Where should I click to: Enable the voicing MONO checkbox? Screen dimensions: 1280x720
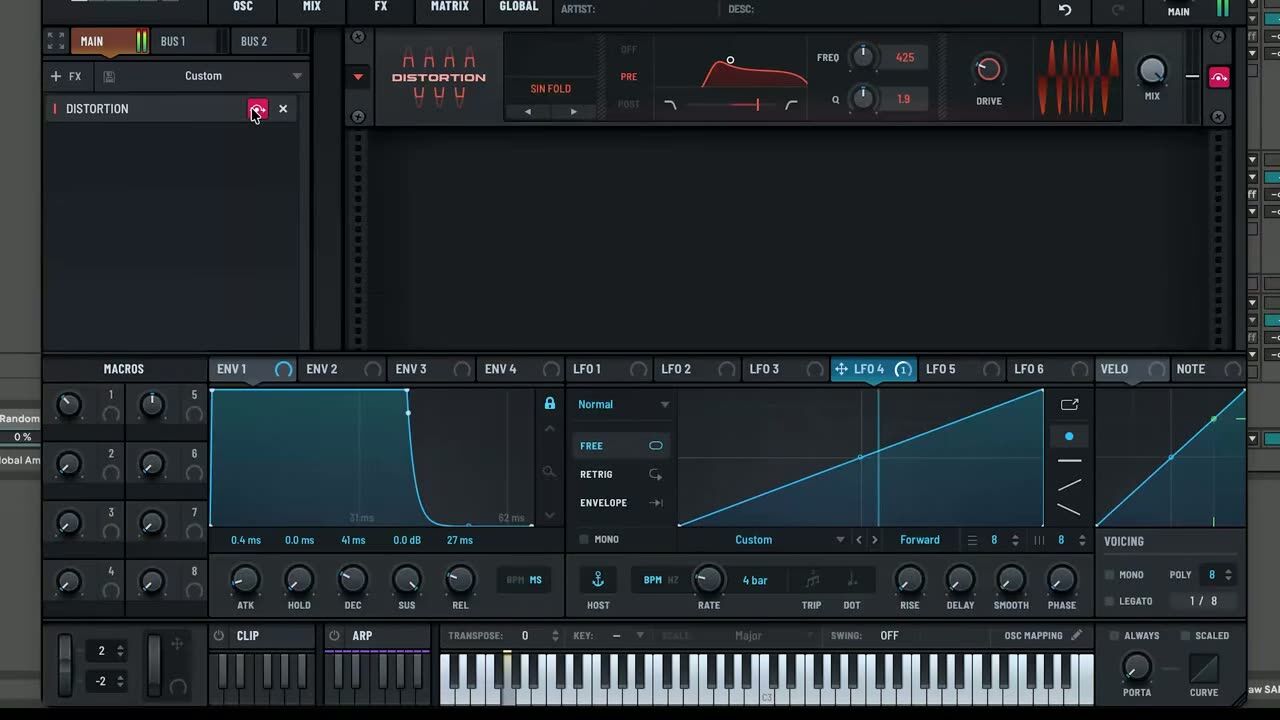[1109, 575]
